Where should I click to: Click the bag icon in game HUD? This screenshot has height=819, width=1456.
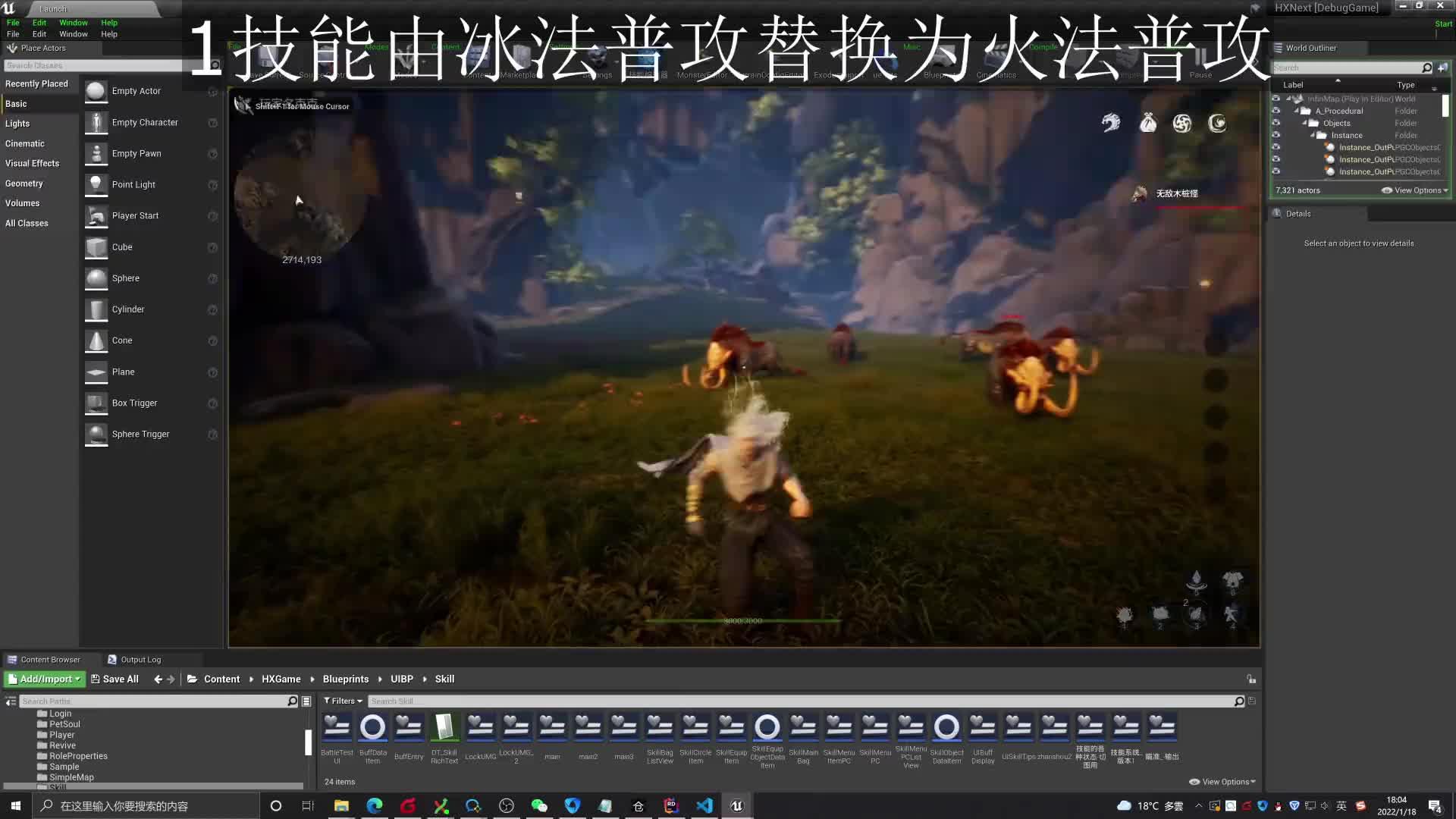pyautogui.click(x=1147, y=122)
